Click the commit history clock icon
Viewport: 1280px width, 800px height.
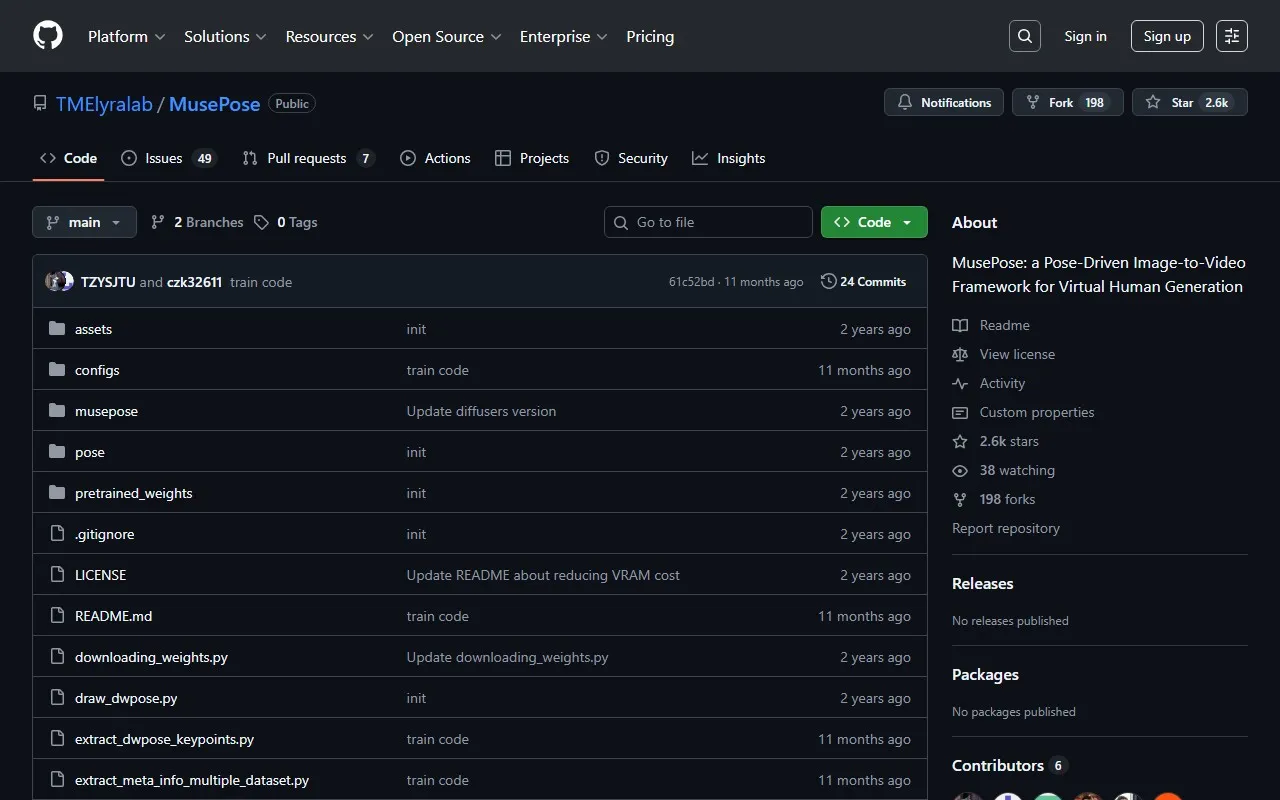coord(828,282)
